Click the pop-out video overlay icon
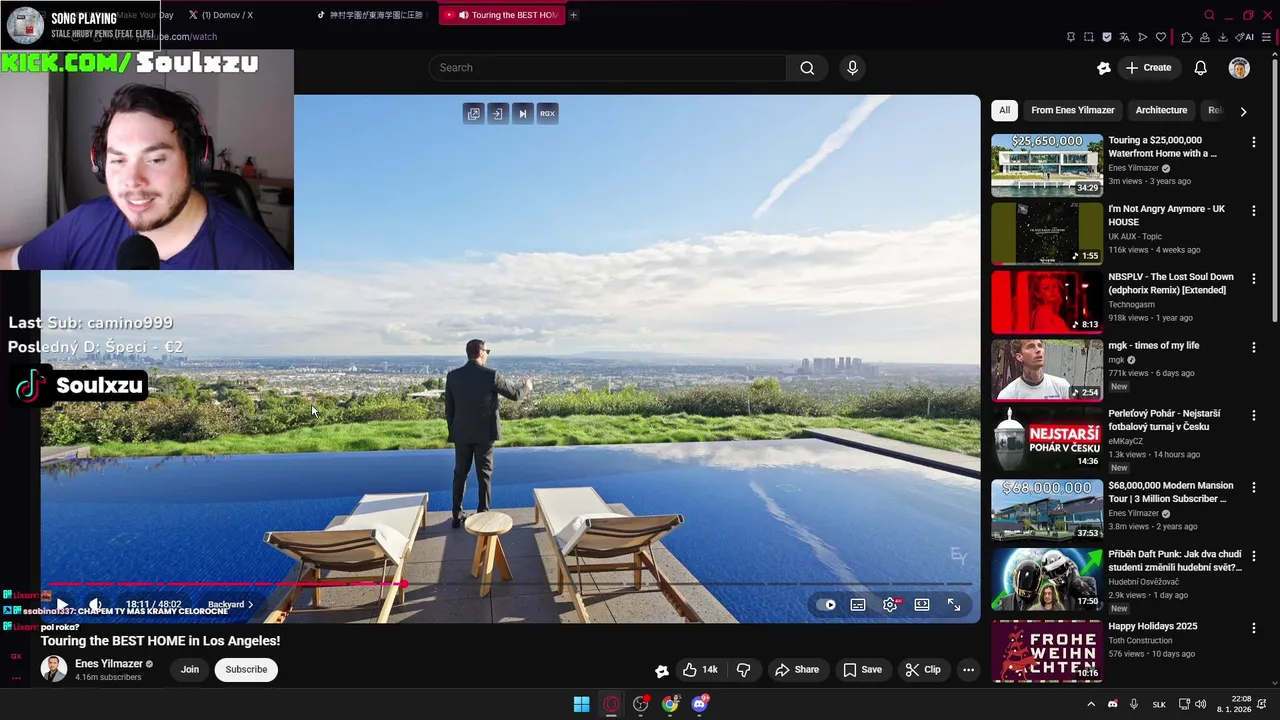 click(473, 114)
